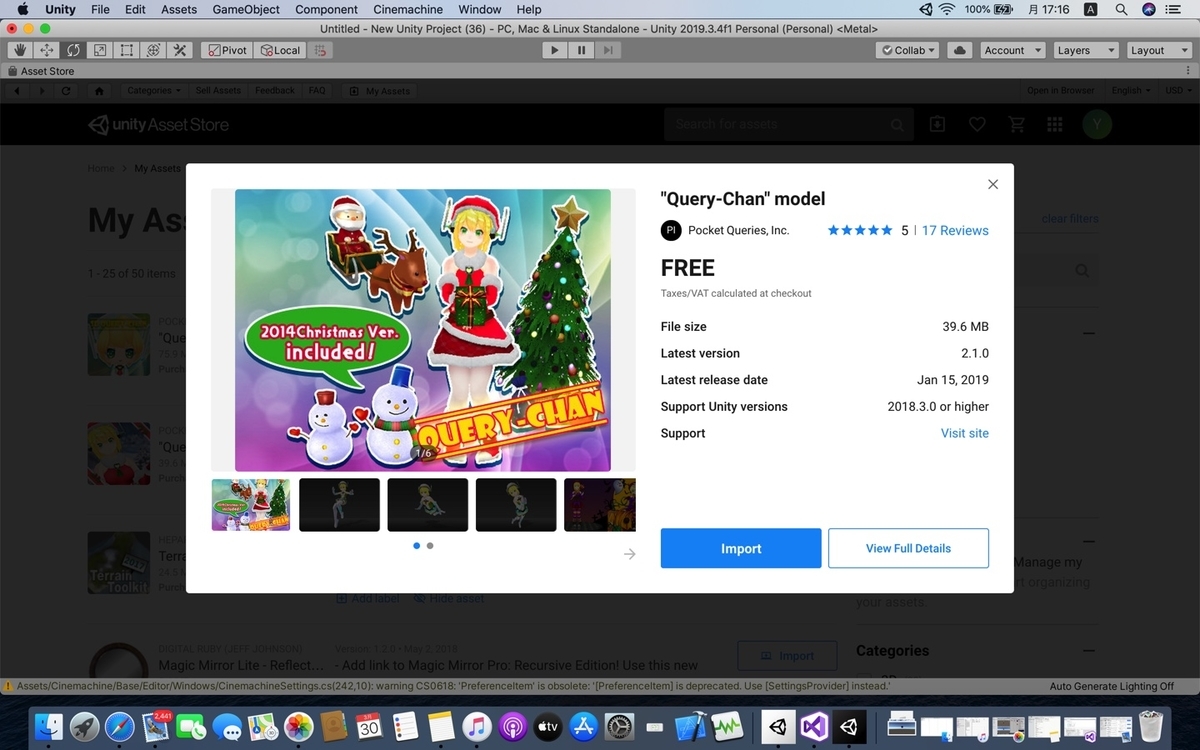The height and width of the screenshot is (750, 1200).
Task: Open the Account dropdown
Action: click(x=1012, y=50)
